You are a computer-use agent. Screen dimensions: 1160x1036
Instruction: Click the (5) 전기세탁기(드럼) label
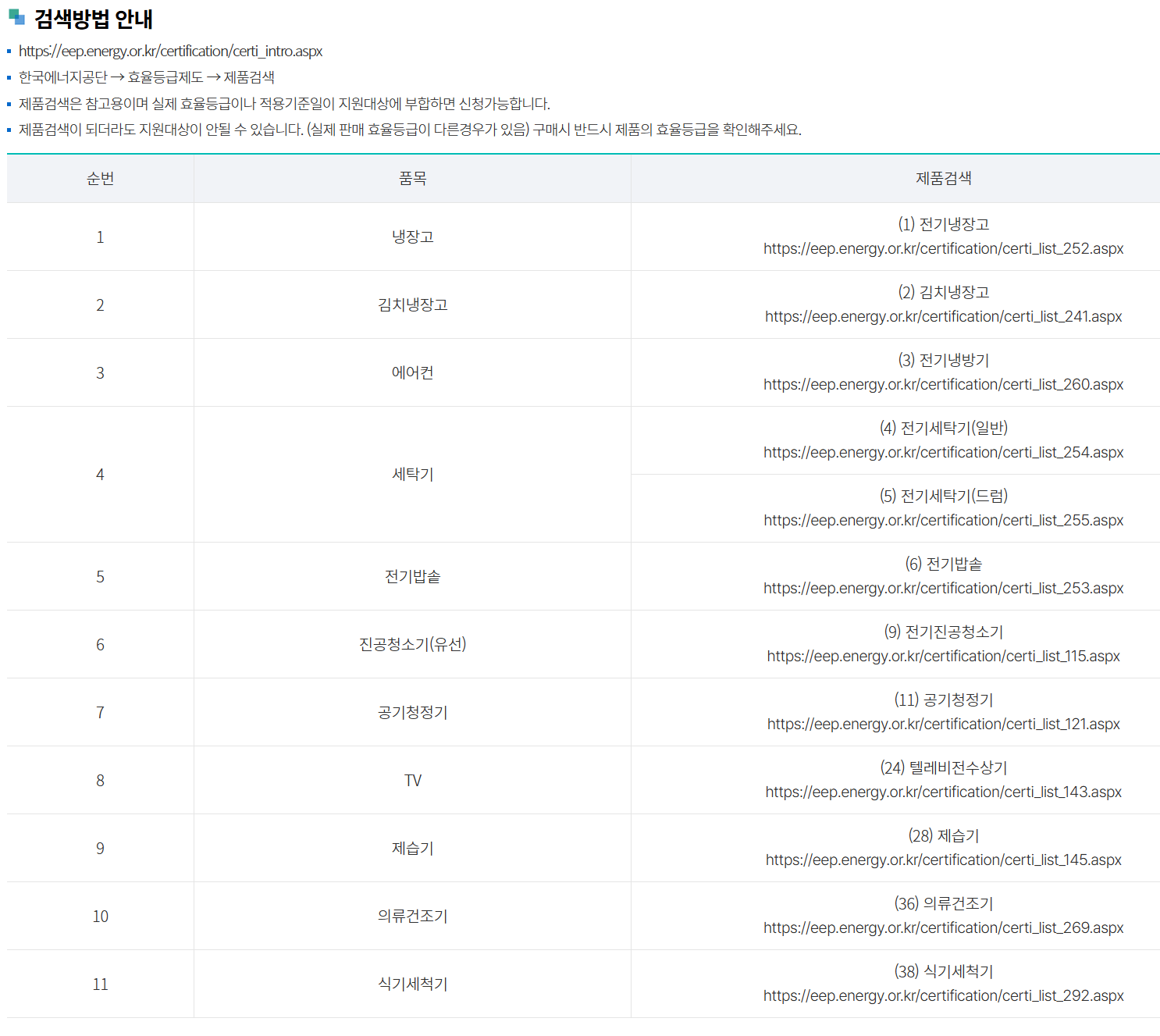click(x=943, y=496)
